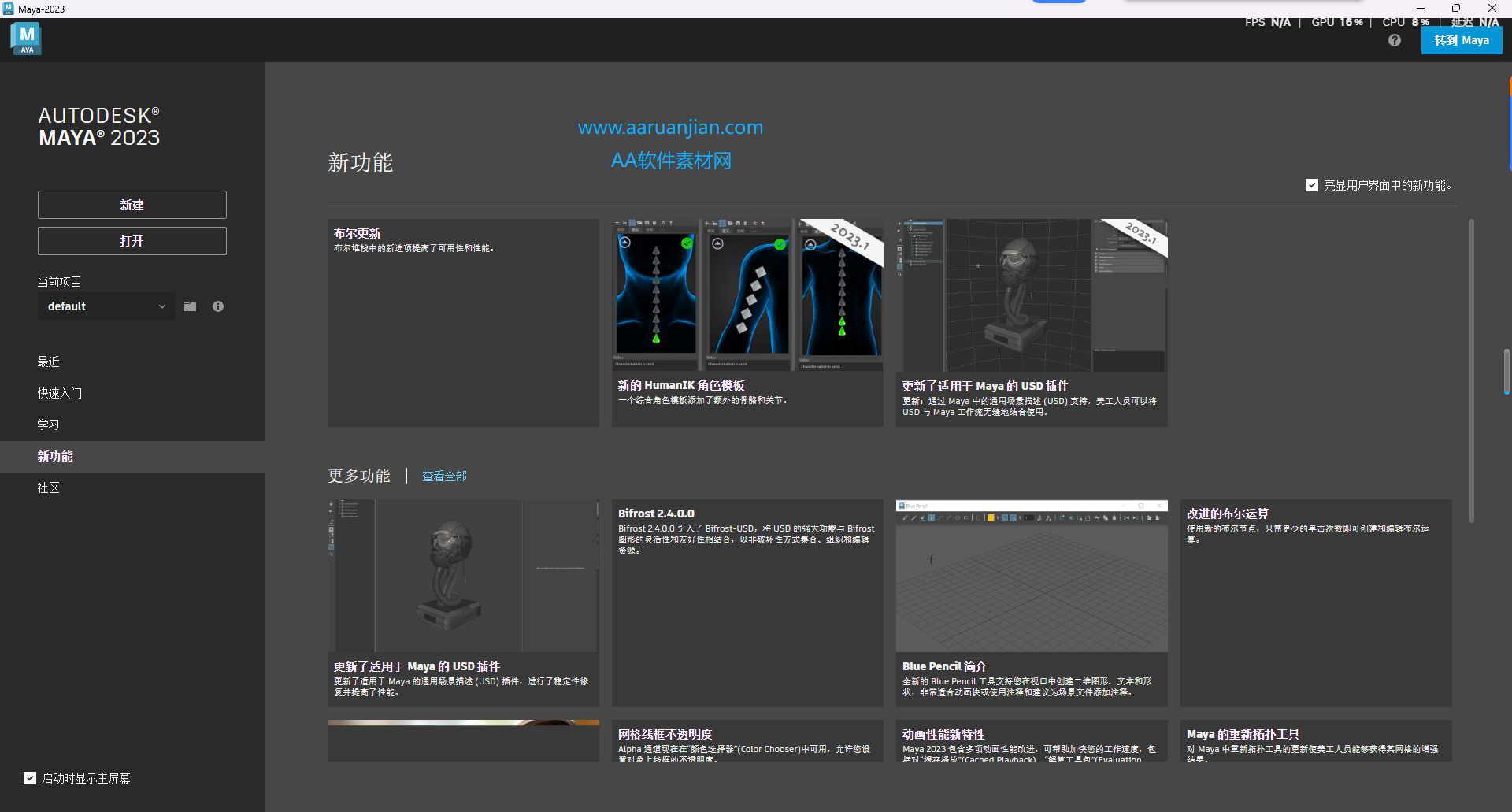This screenshot has height=812, width=1512.
Task: Click the Blue Pencil 简介 feature thumbnail
Action: pos(1032,576)
